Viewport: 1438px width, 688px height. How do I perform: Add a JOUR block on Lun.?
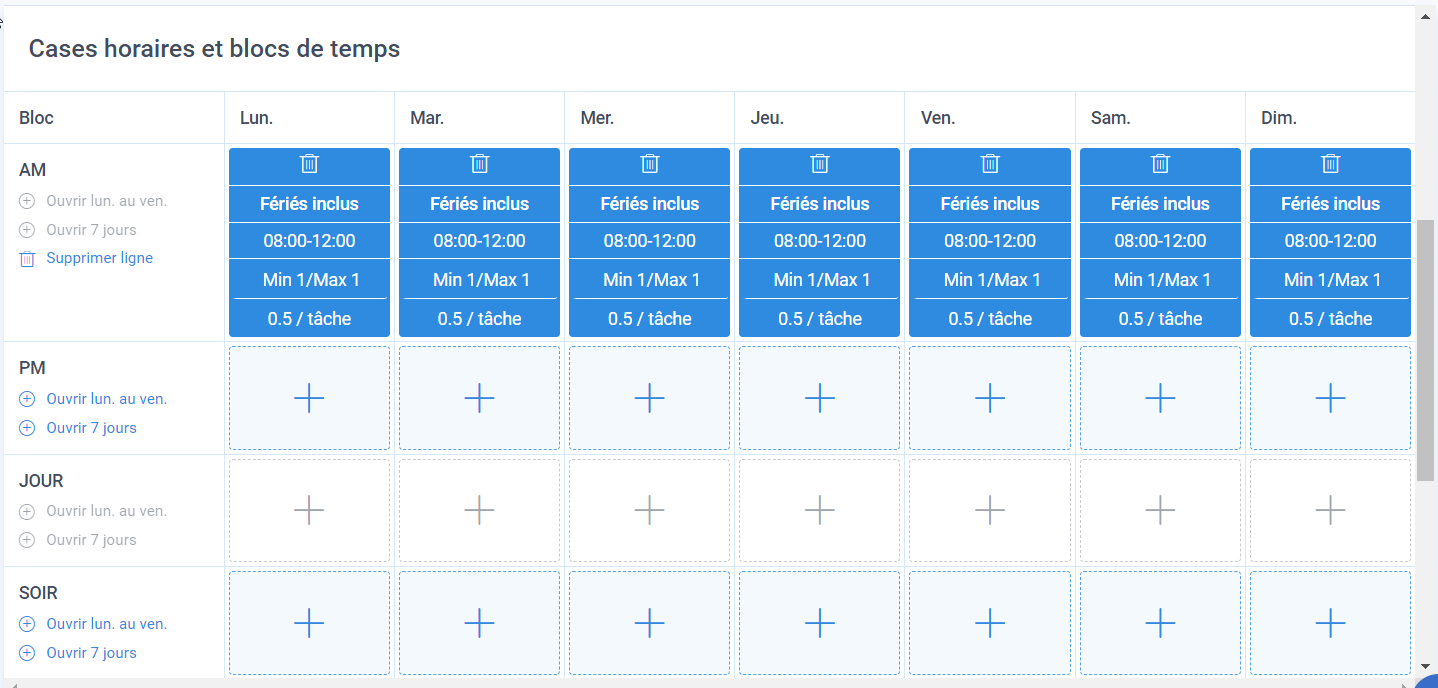[309, 510]
